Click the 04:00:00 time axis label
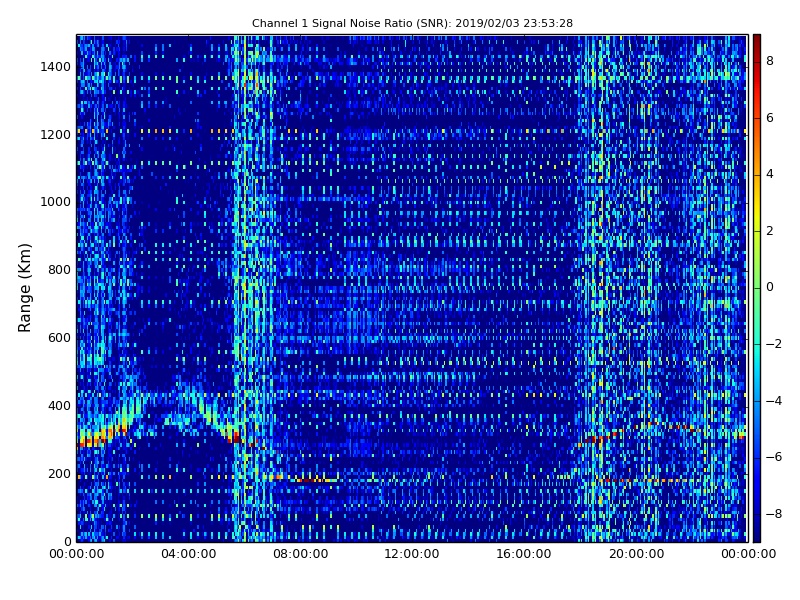800x600 pixels. (189, 554)
